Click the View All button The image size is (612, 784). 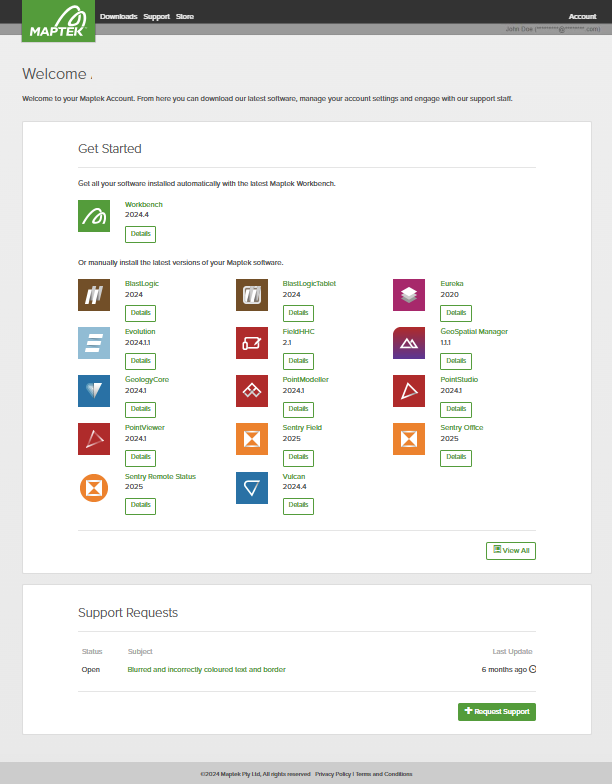[511, 550]
